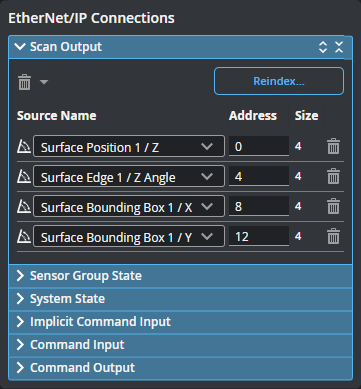Image resolution: width=361 pixels, height=389 pixels.
Task: Open the Surface Position 1 / Z source dropdown
Action: [129, 146]
